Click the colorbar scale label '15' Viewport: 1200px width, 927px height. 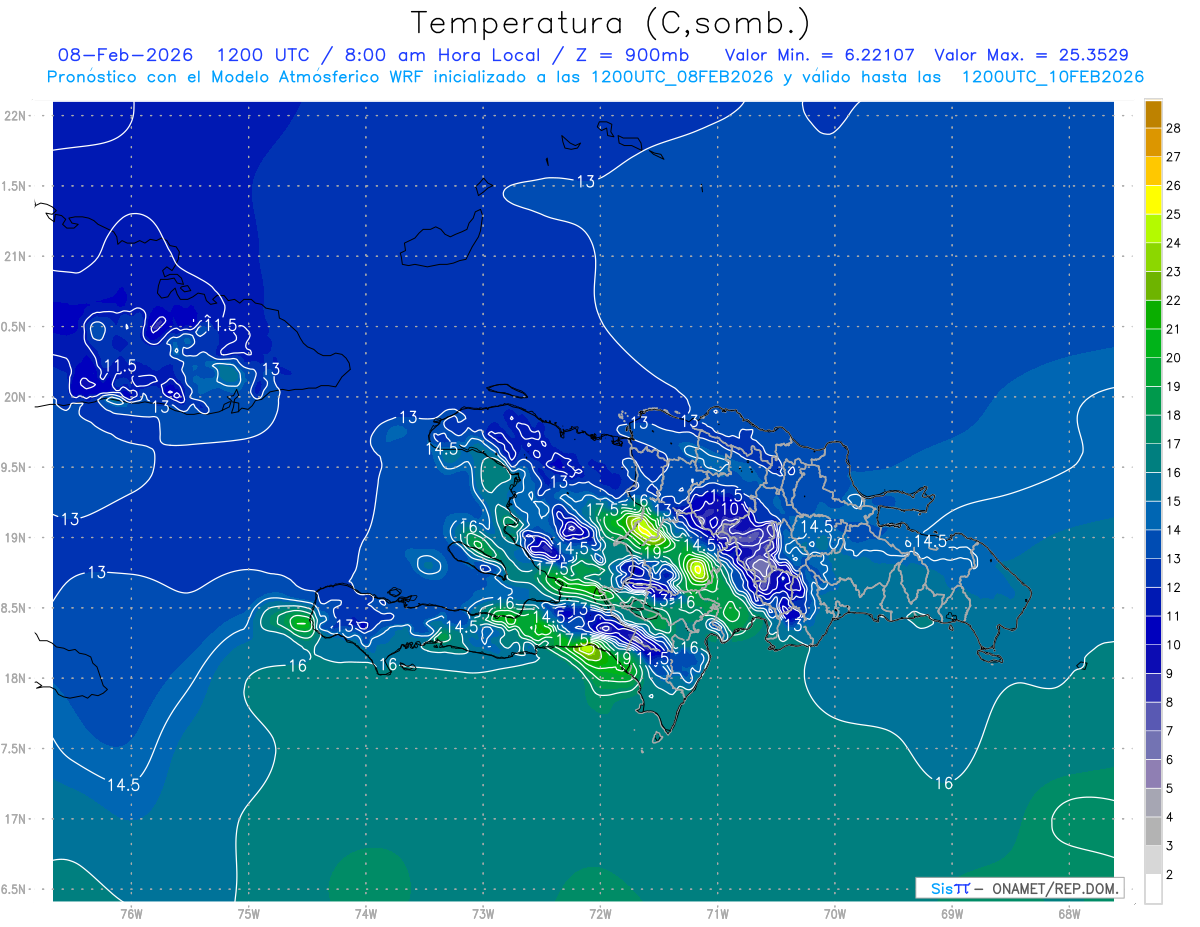click(1174, 501)
